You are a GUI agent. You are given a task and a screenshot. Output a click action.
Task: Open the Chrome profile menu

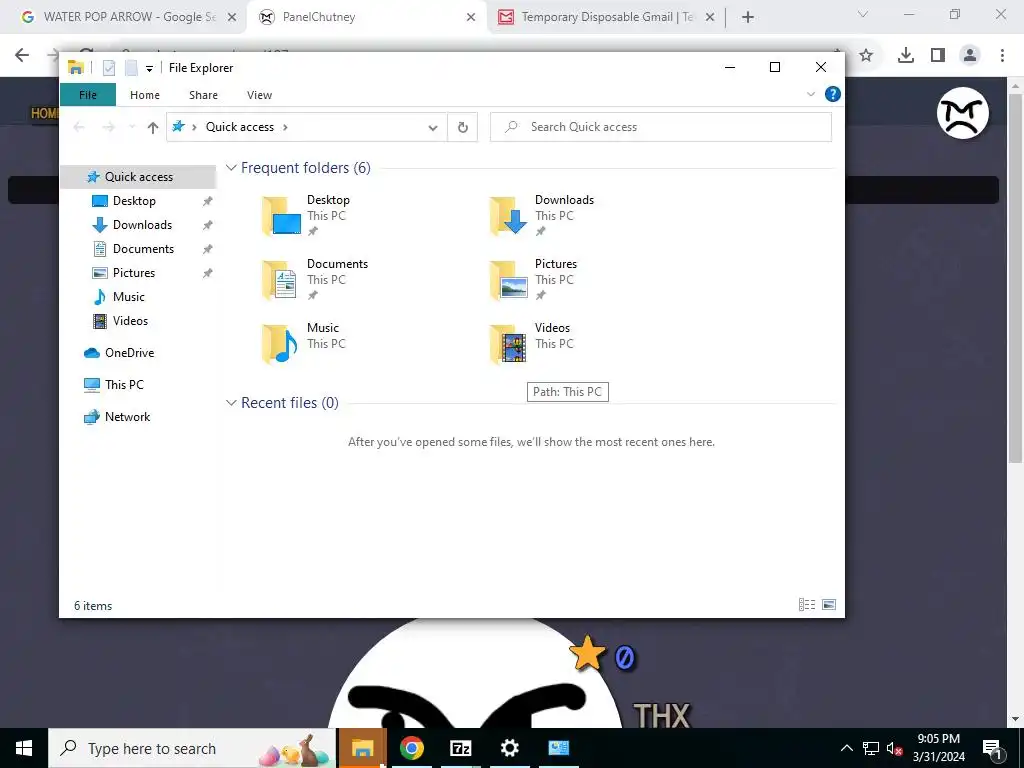click(x=970, y=56)
